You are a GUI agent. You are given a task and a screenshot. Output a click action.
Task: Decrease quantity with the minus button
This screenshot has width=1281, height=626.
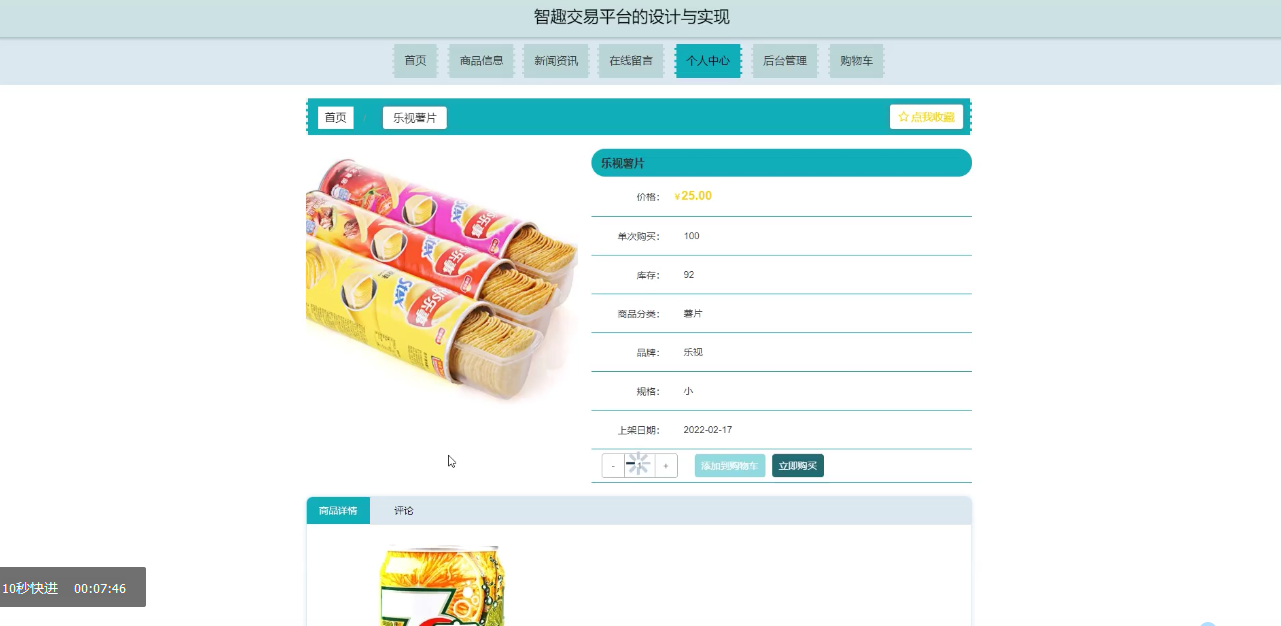pos(613,466)
